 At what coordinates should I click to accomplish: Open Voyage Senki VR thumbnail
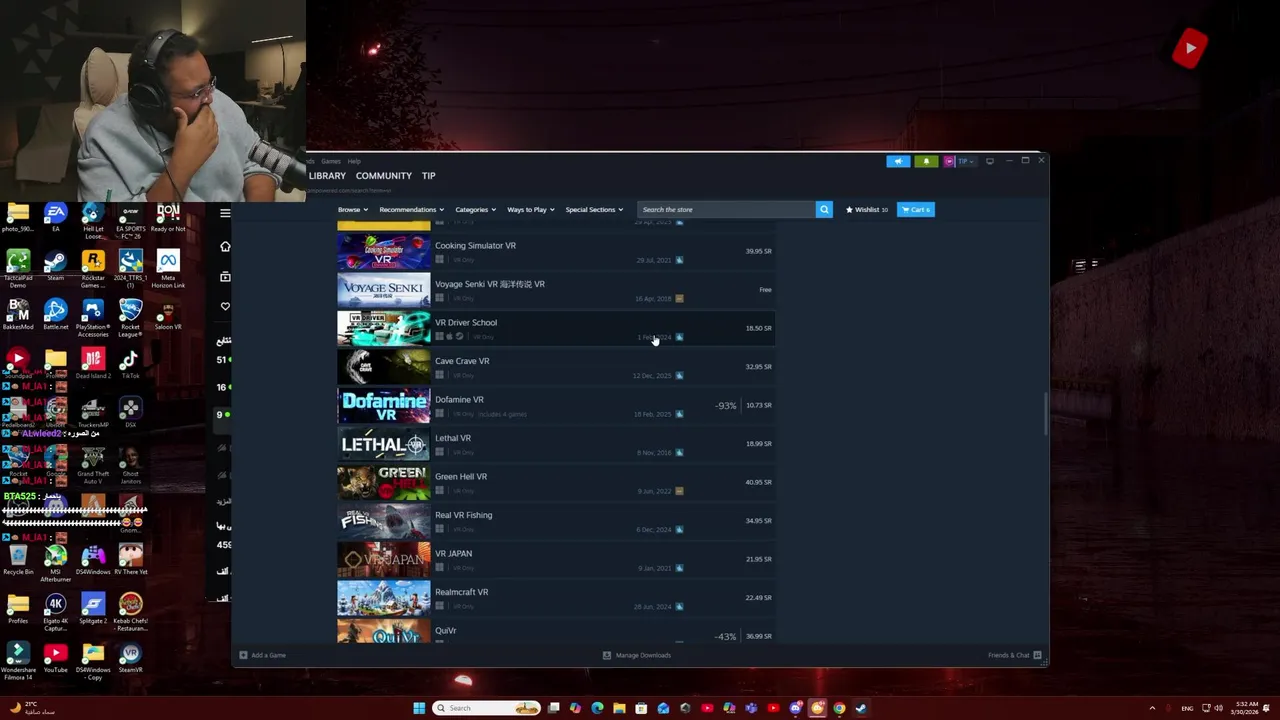point(384,290)
